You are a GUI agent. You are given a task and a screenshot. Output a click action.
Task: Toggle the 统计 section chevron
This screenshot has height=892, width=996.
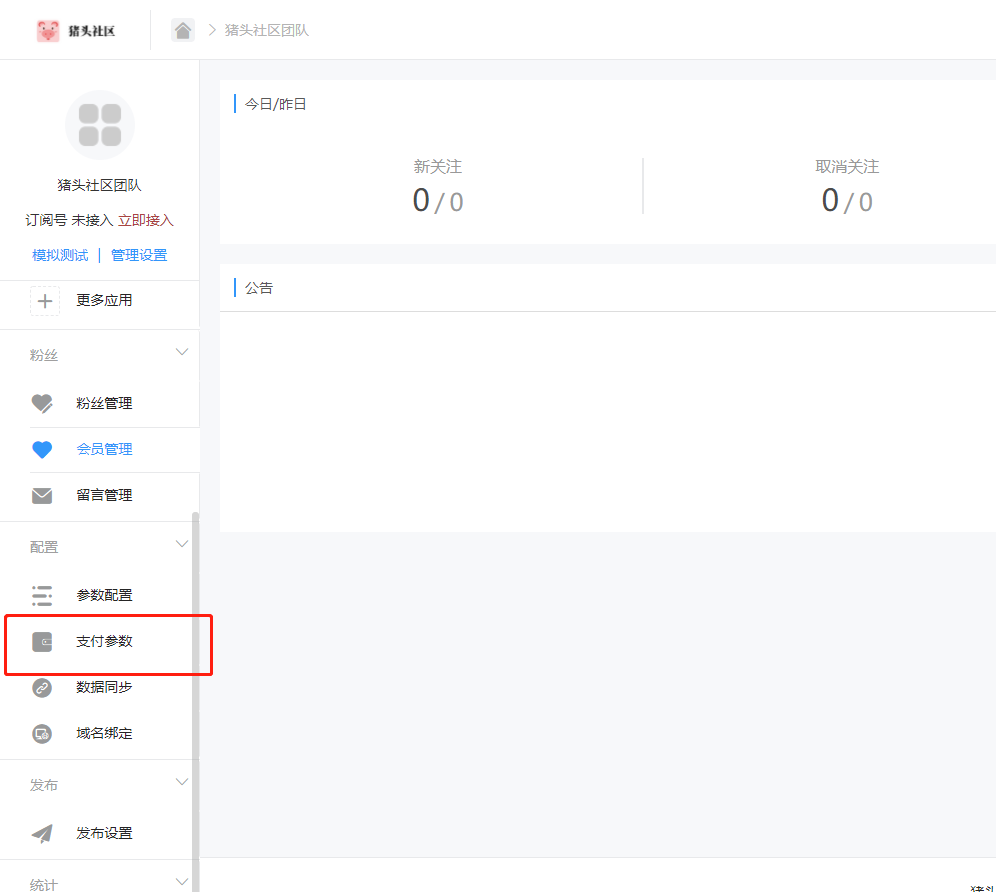coord(182,882)
